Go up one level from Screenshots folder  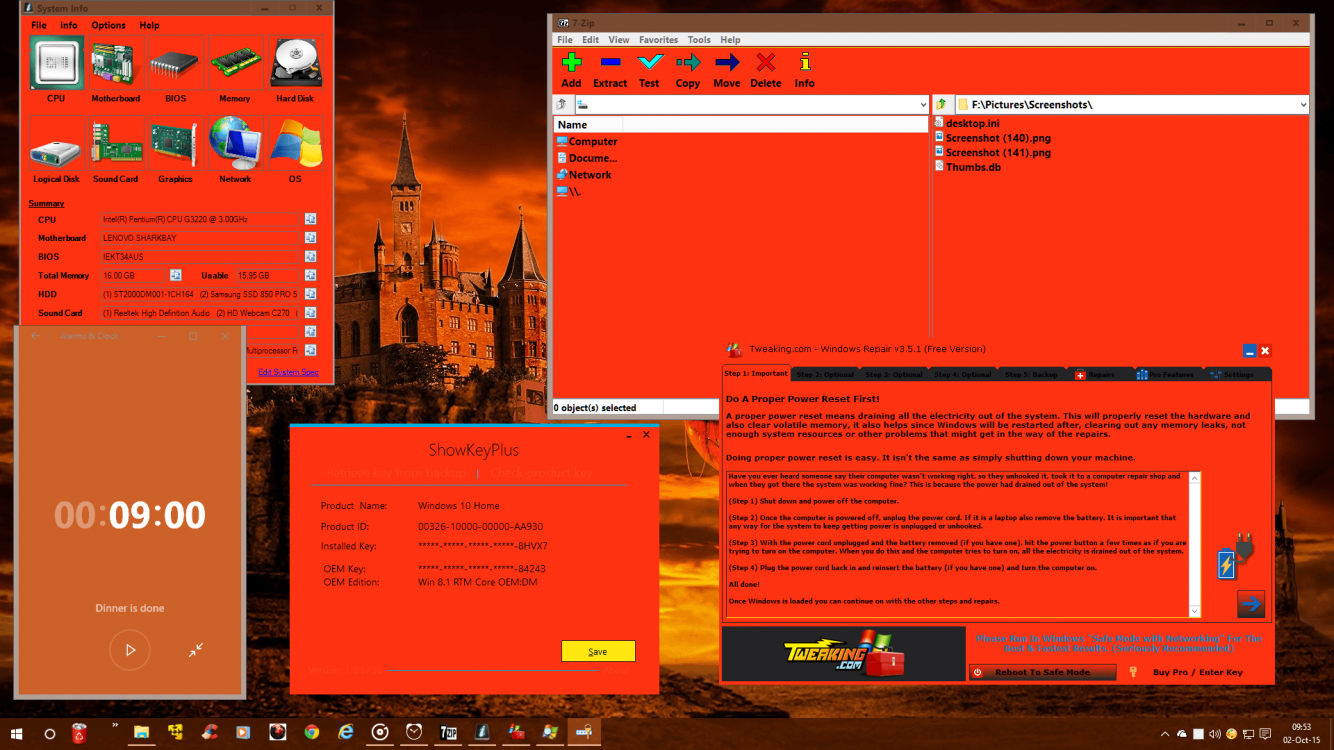942,104
